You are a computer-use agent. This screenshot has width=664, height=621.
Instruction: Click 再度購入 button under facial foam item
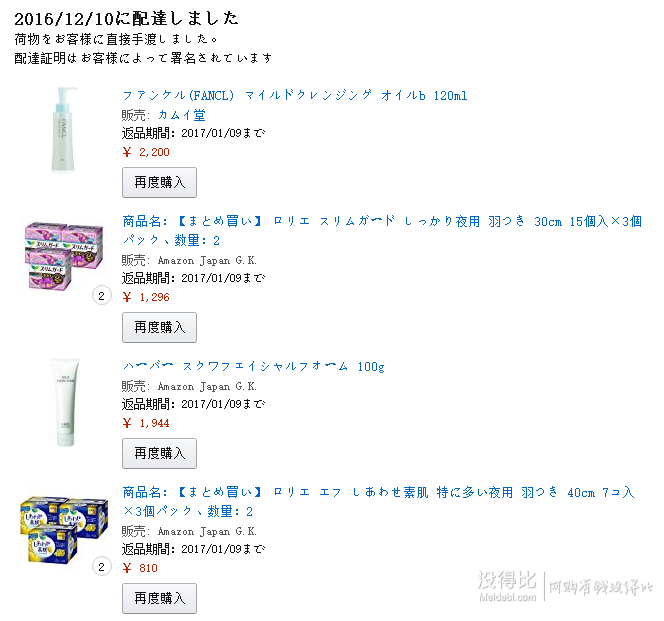point(159,453)
